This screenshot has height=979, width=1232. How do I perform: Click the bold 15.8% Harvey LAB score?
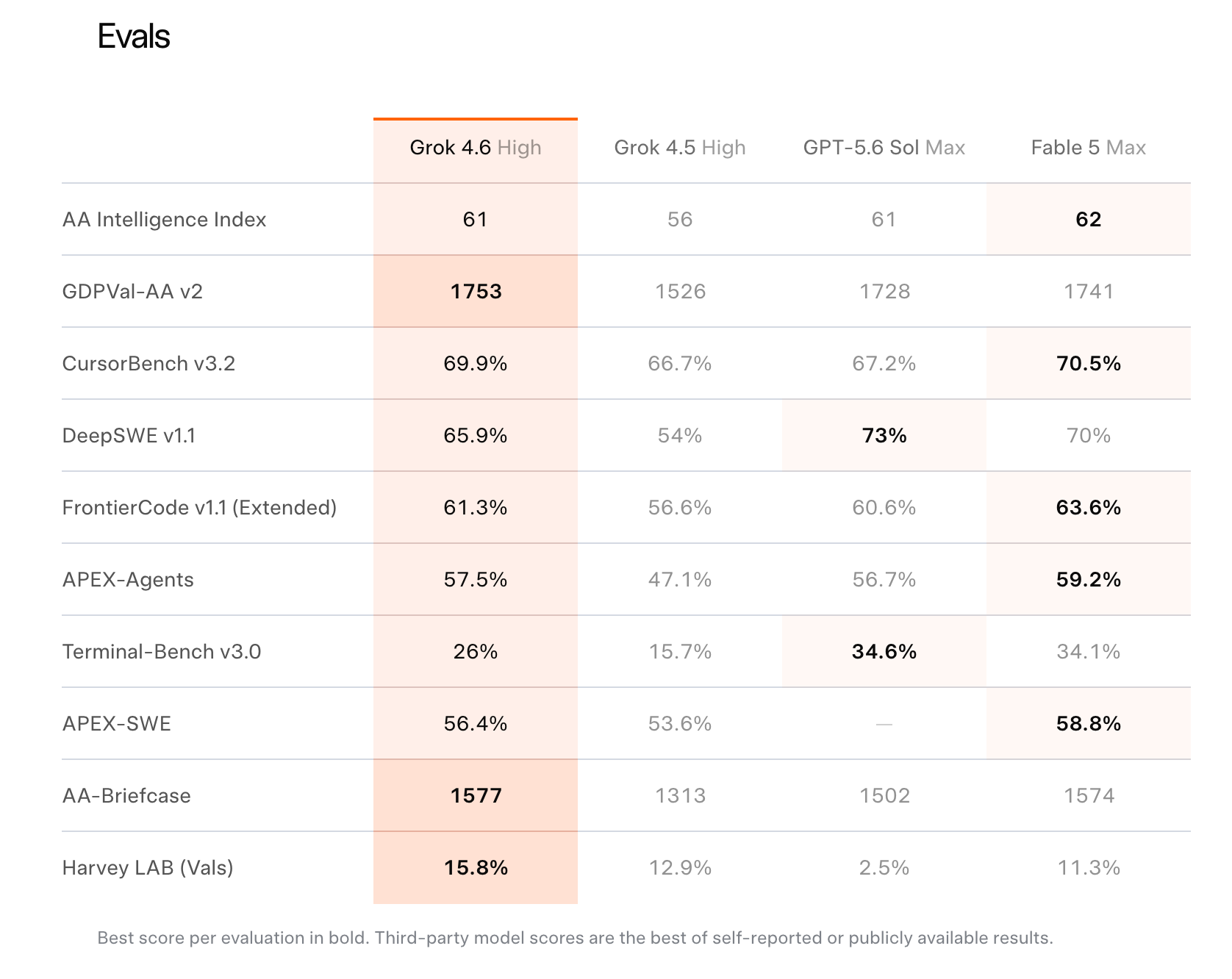476,868
